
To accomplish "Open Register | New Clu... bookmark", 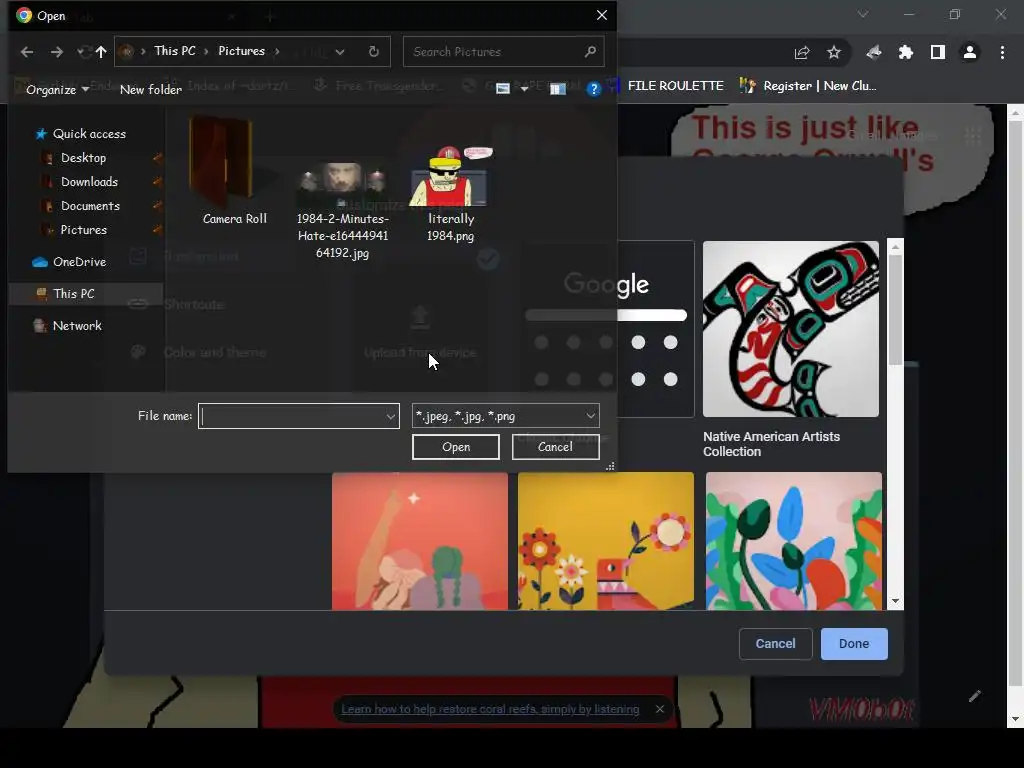I will click(x=808, y=86).
